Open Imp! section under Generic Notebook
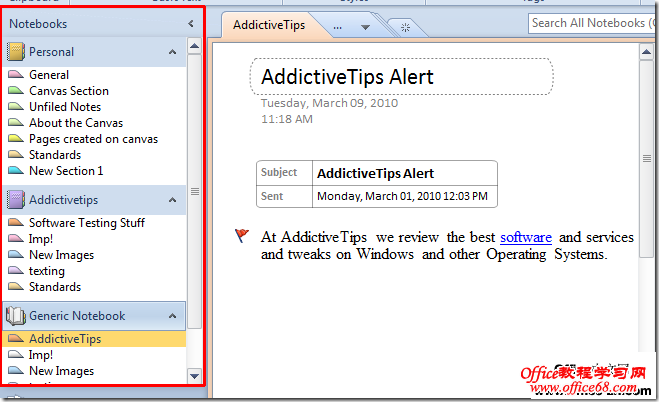The height and width of the screenshot is (402, 659). coord(41,355)
